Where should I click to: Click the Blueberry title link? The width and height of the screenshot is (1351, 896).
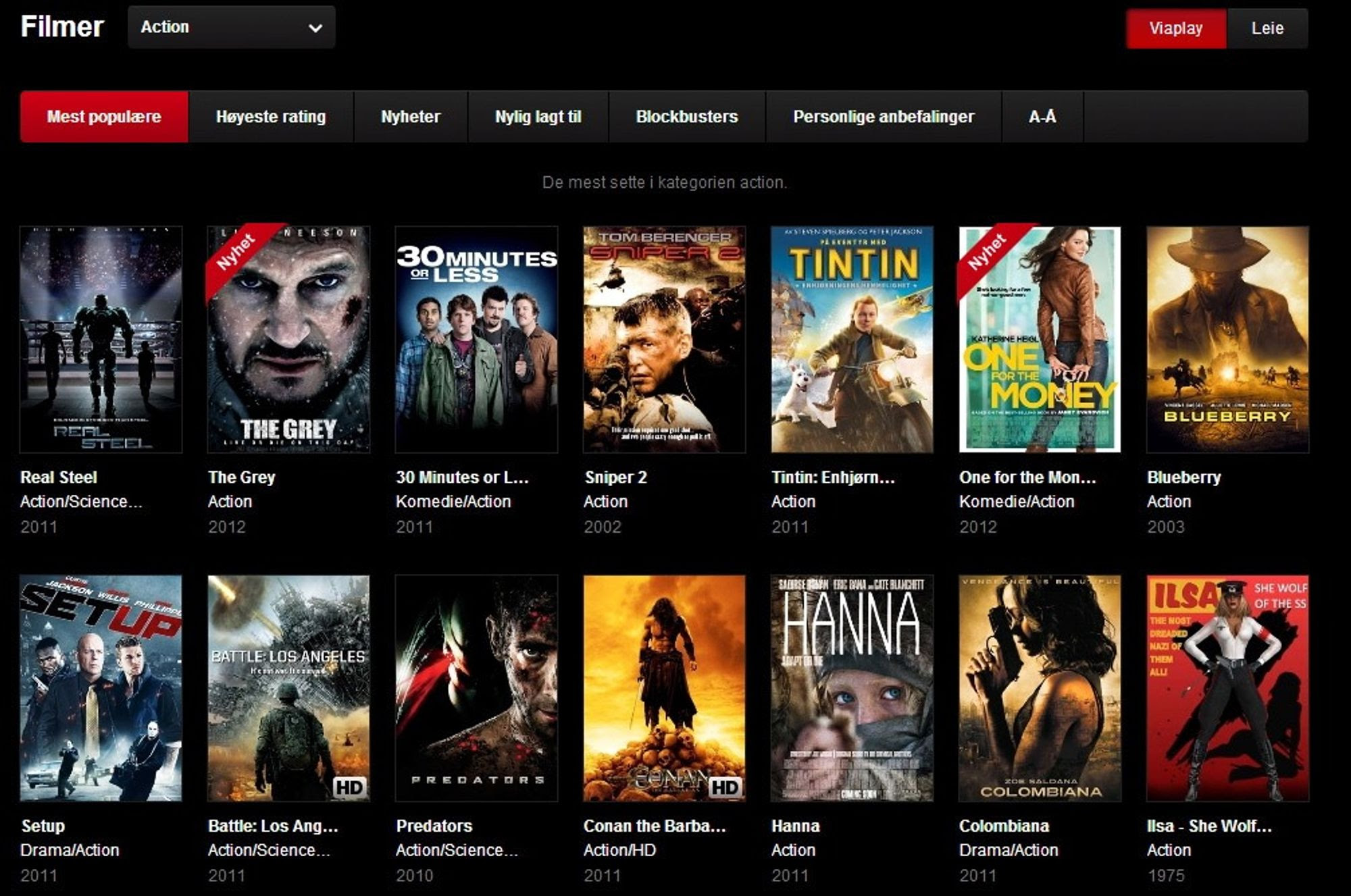(1184, 477)
